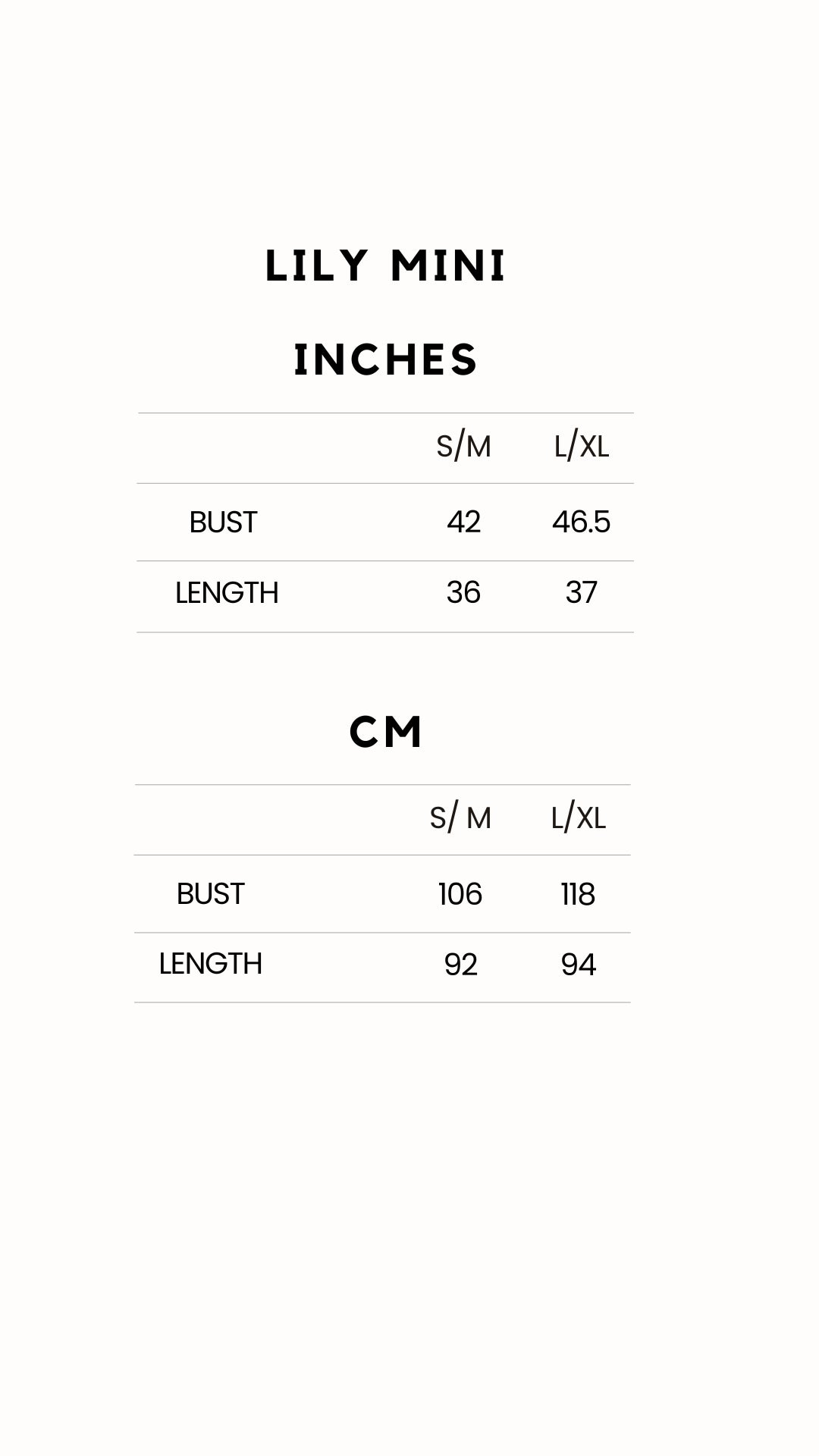This screenshot has width=819, height=1456.
Task: Click the 42 bust measurement value
Action: pyautogui.click(x=463, y=522)
